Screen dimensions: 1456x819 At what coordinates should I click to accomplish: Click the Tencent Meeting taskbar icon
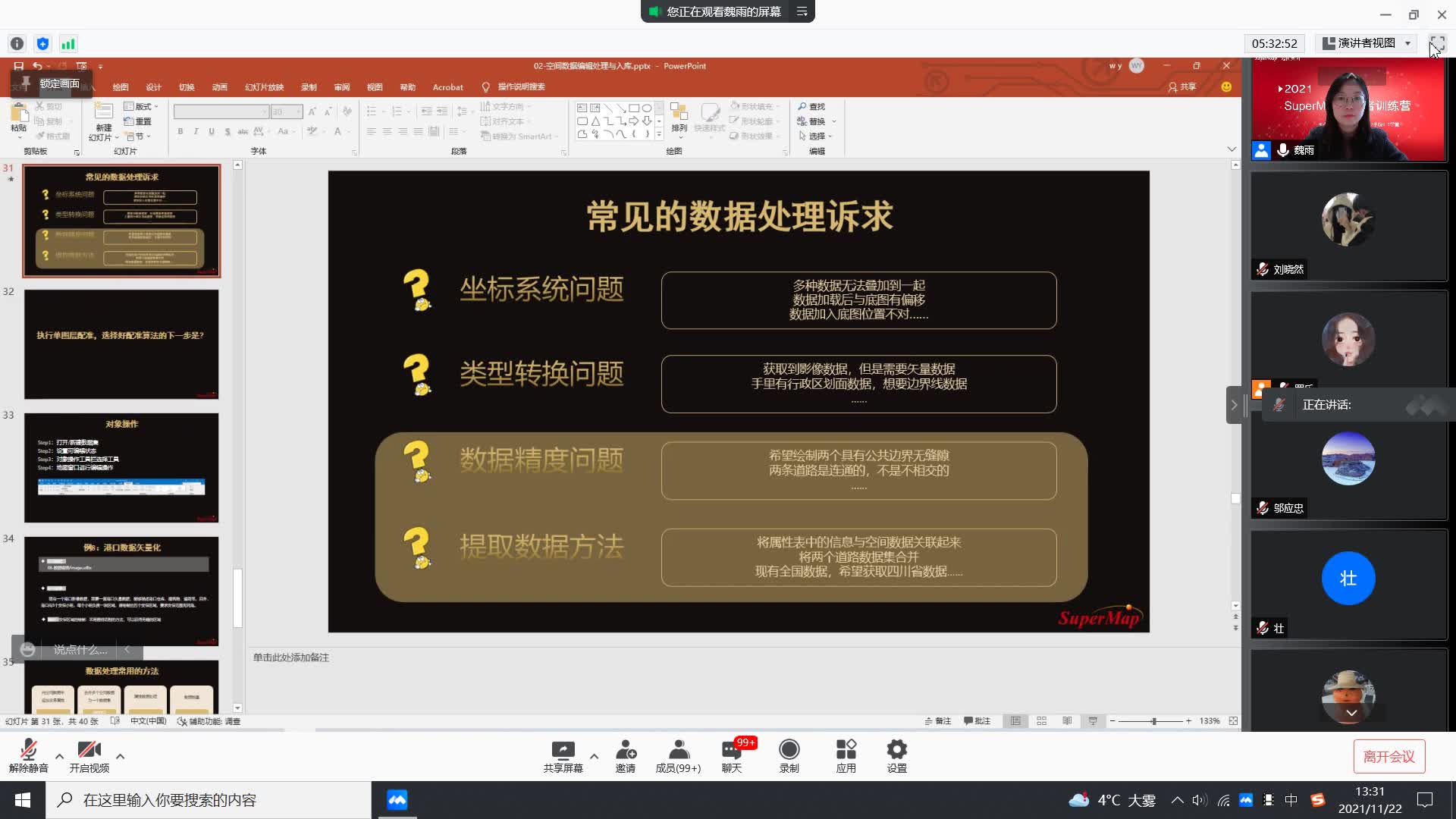point(397,800)
